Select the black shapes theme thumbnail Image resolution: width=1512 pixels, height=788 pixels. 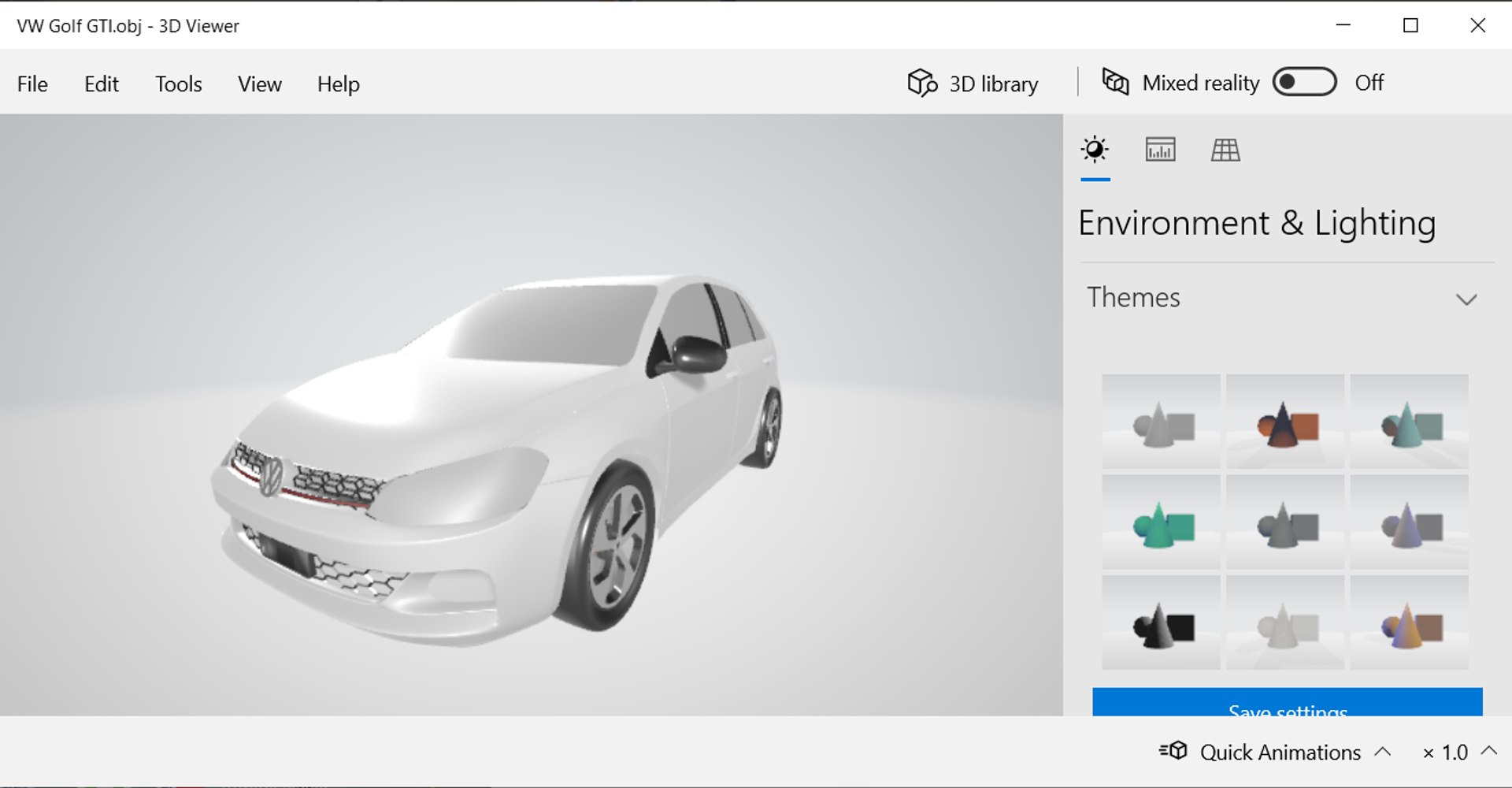coord(1161,623)
